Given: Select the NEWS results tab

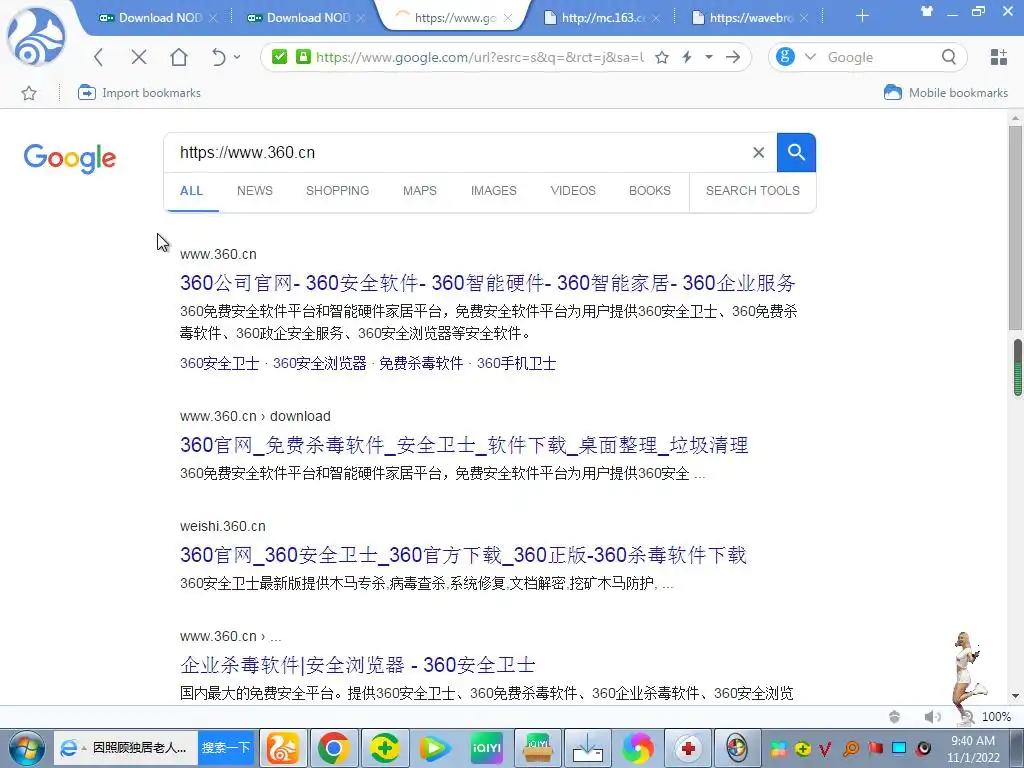Looking at the screenshot, I should (255, 191).
